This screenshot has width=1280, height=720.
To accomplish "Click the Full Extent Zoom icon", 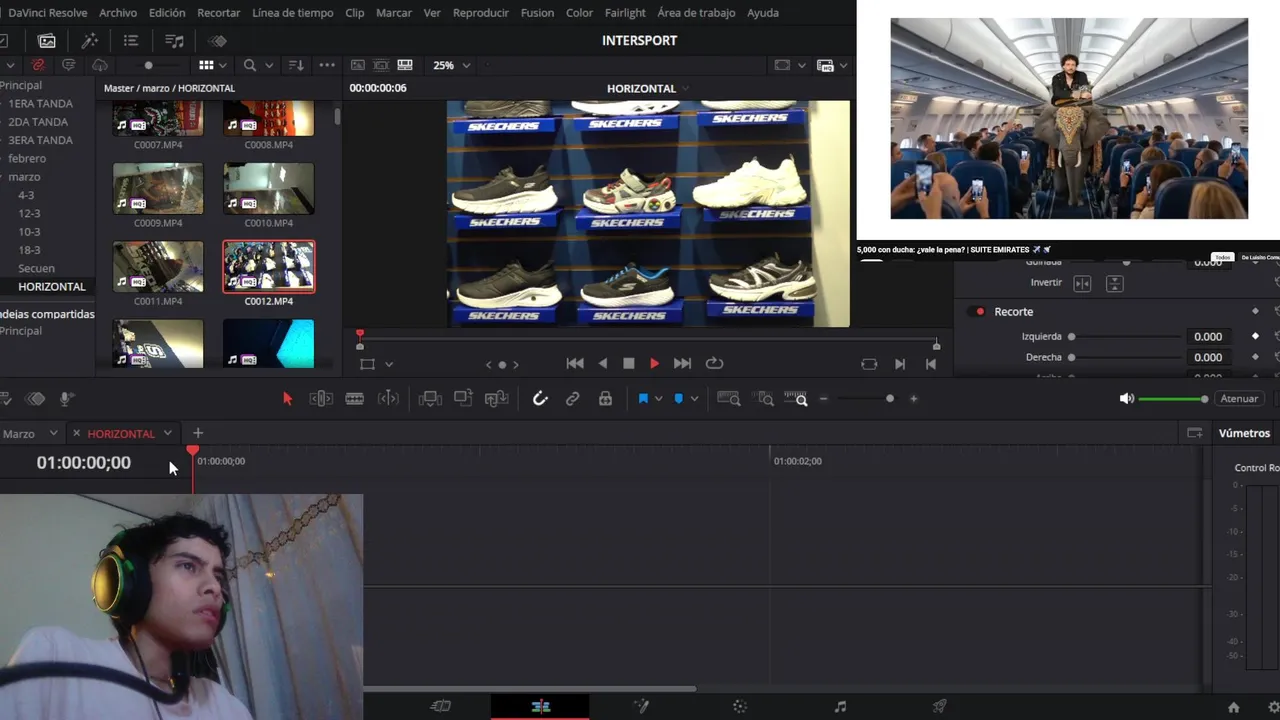I will (x=729, y=398).
